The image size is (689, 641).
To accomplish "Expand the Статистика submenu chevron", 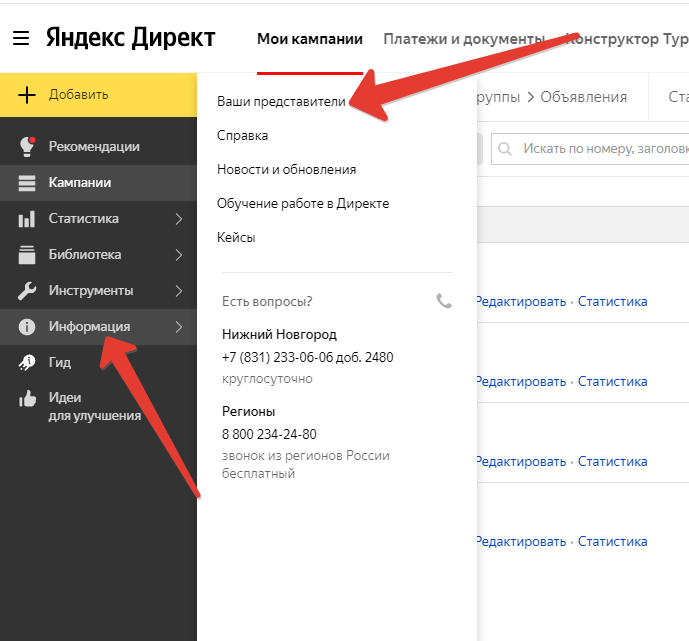I will click(x=178, y=219).
